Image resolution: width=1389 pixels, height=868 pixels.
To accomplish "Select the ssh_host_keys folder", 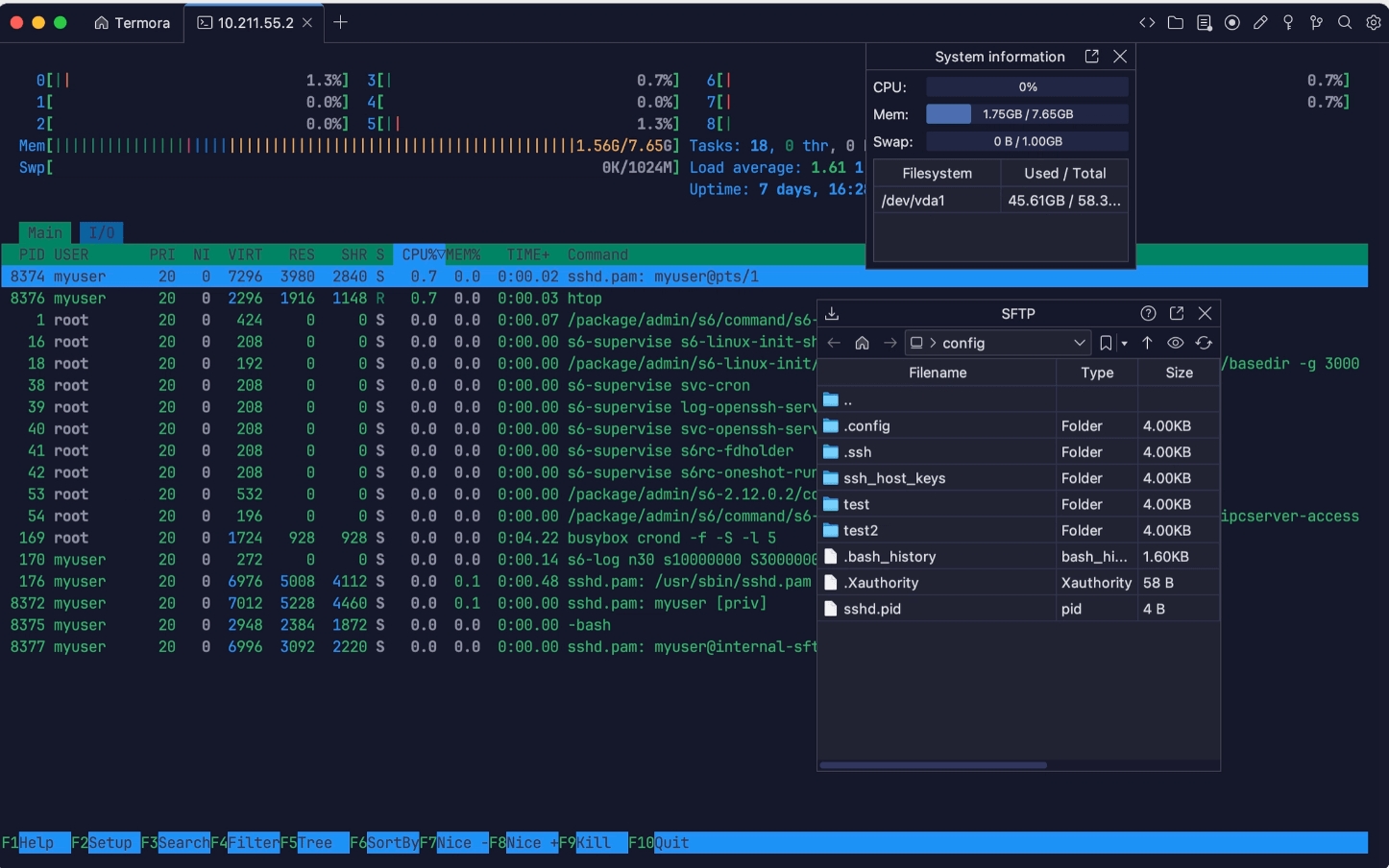I will point(1018,477).
